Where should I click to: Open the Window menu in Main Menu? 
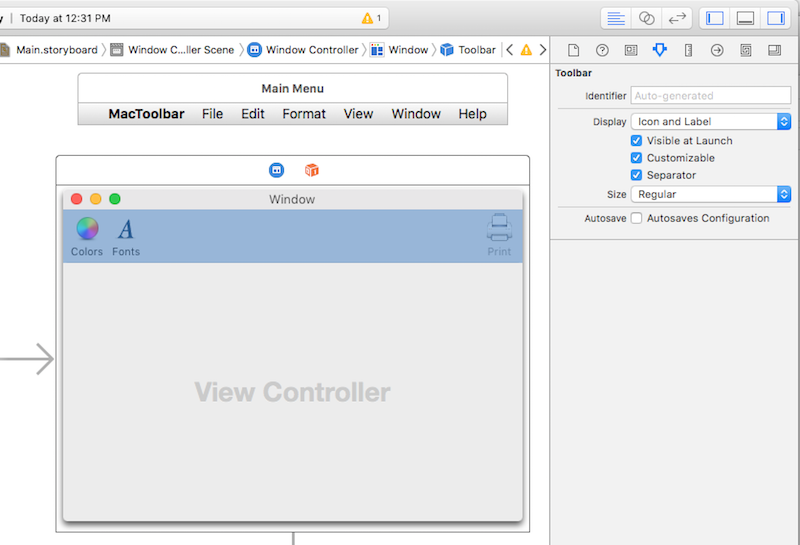coord(416,114)
